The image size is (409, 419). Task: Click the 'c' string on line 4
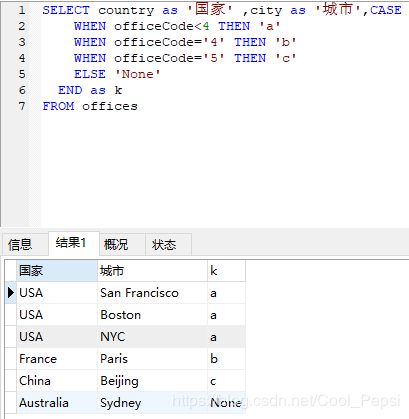(x=286, y=58)
